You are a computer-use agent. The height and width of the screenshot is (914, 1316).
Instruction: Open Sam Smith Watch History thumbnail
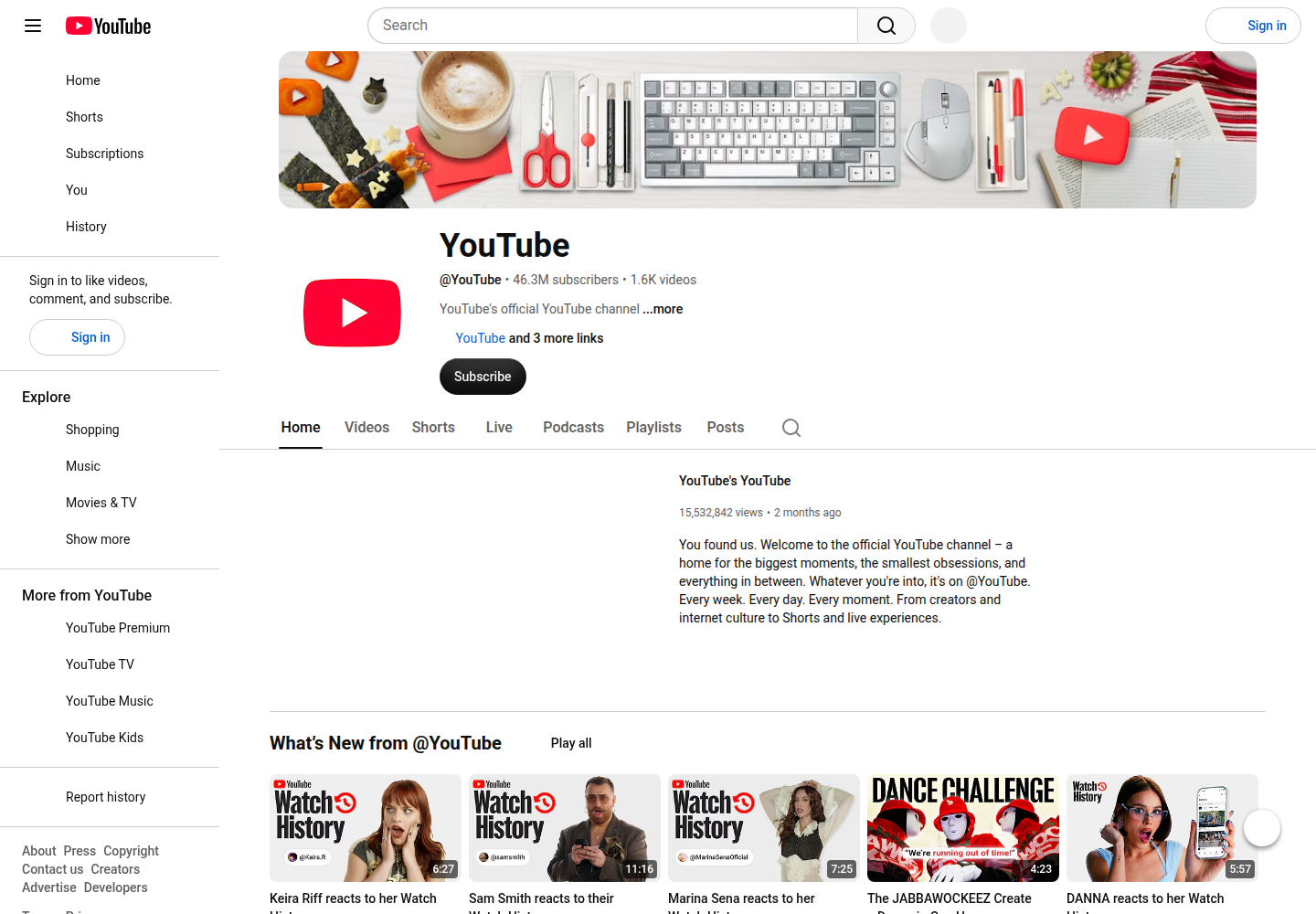pos(565,828)
